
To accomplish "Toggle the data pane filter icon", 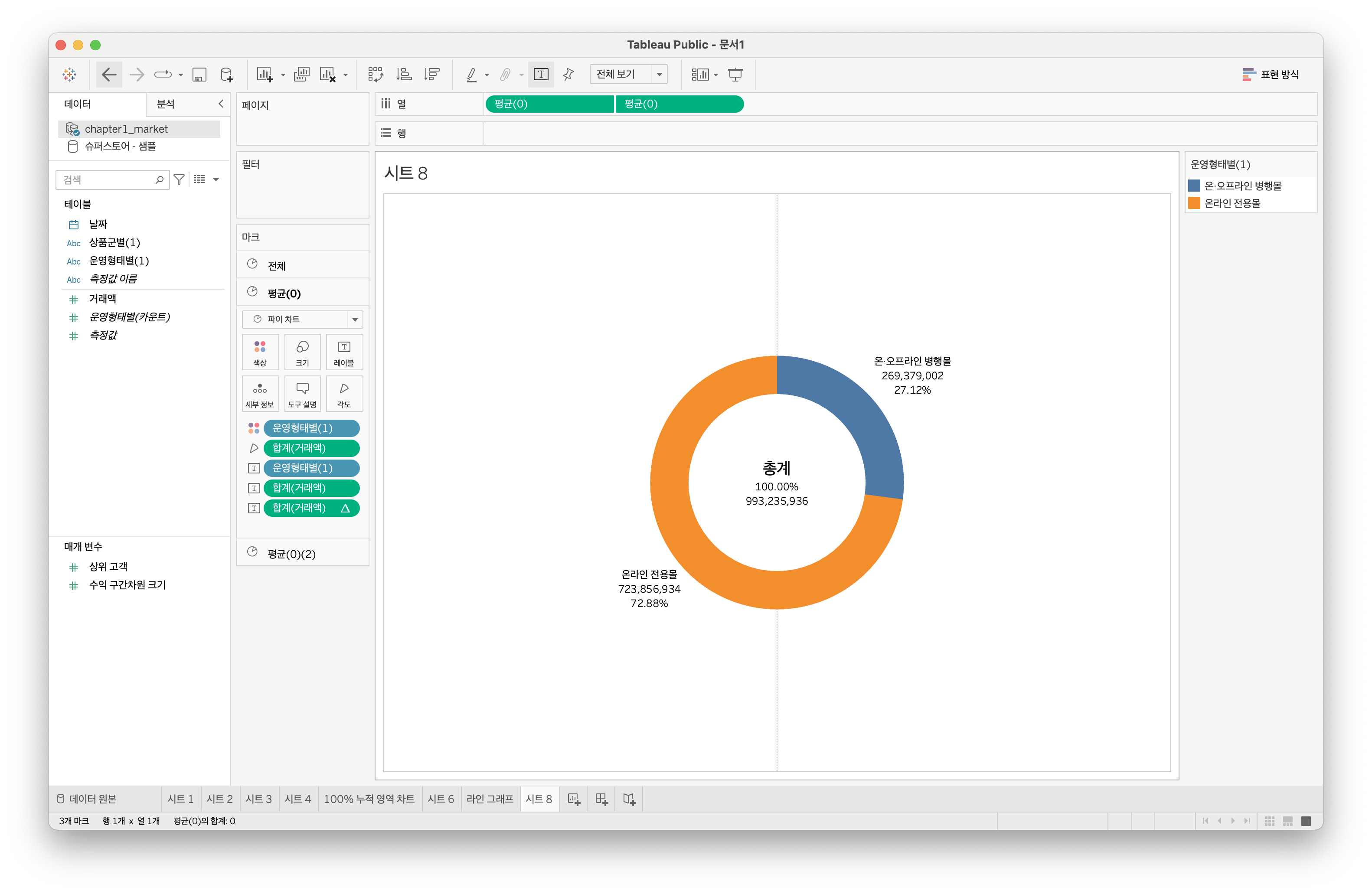I will pos(179,180).
